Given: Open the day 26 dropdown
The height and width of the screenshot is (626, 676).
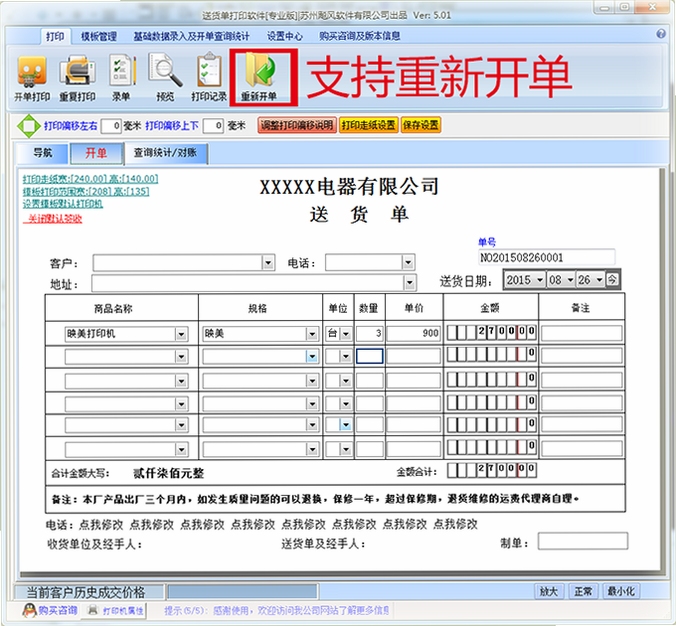Looking at the screenshot, I should (x=600, y=280).
